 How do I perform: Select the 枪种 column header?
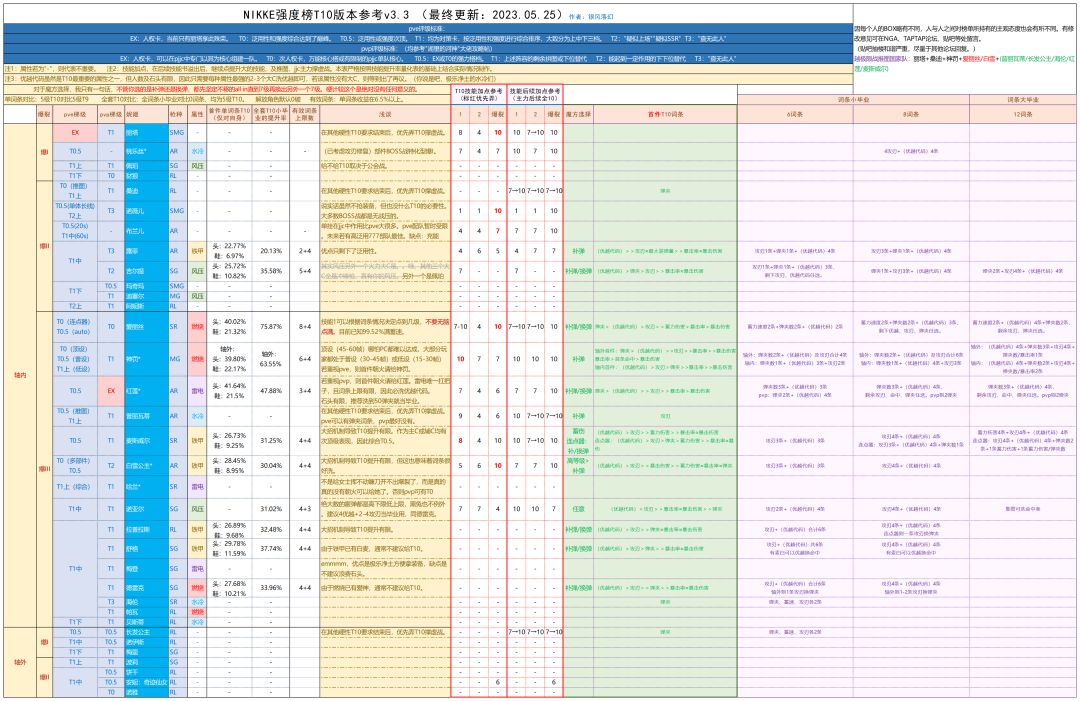[176, 114]
